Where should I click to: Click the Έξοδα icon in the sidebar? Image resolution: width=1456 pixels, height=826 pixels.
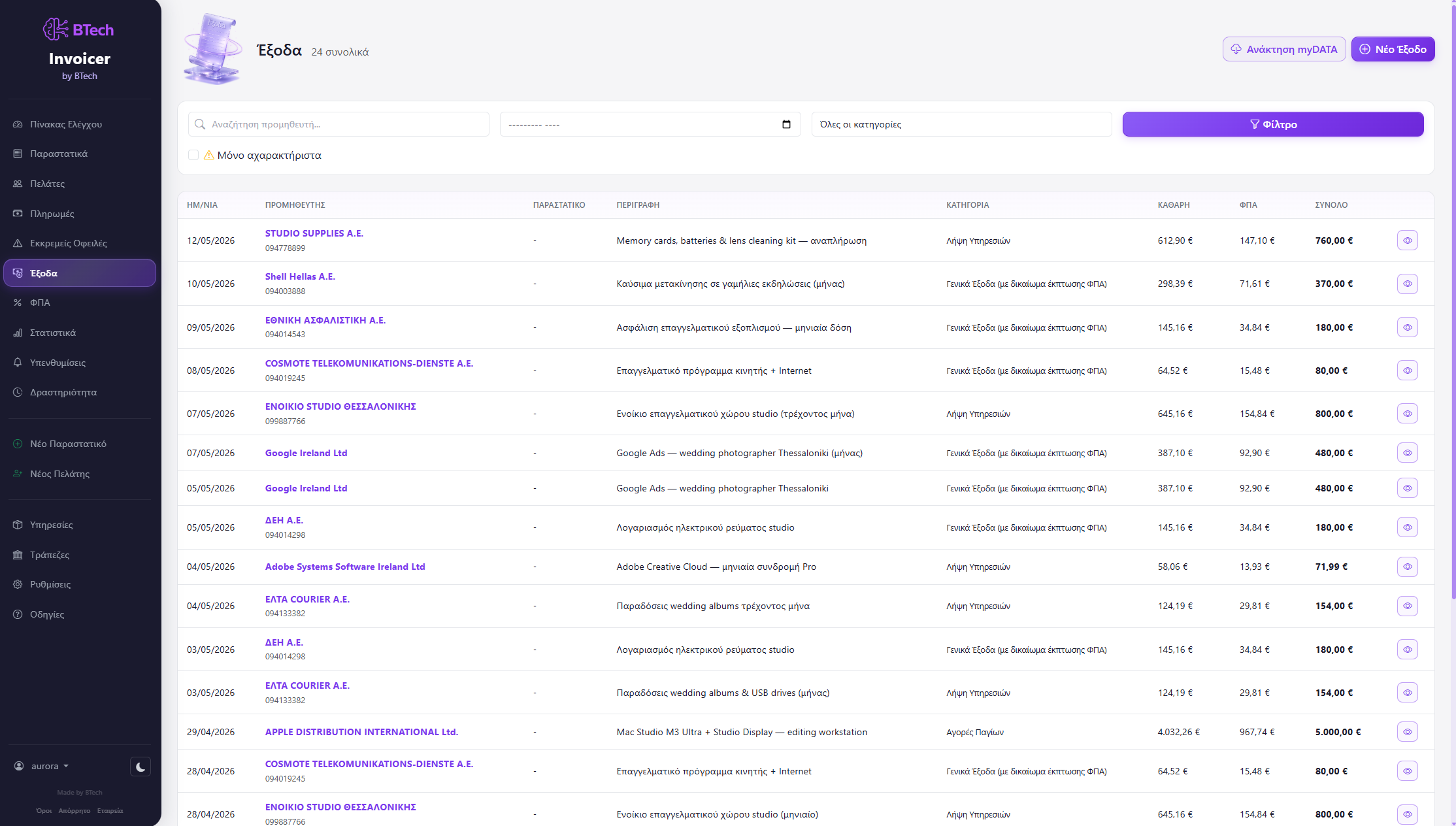[x=18, y=273]
